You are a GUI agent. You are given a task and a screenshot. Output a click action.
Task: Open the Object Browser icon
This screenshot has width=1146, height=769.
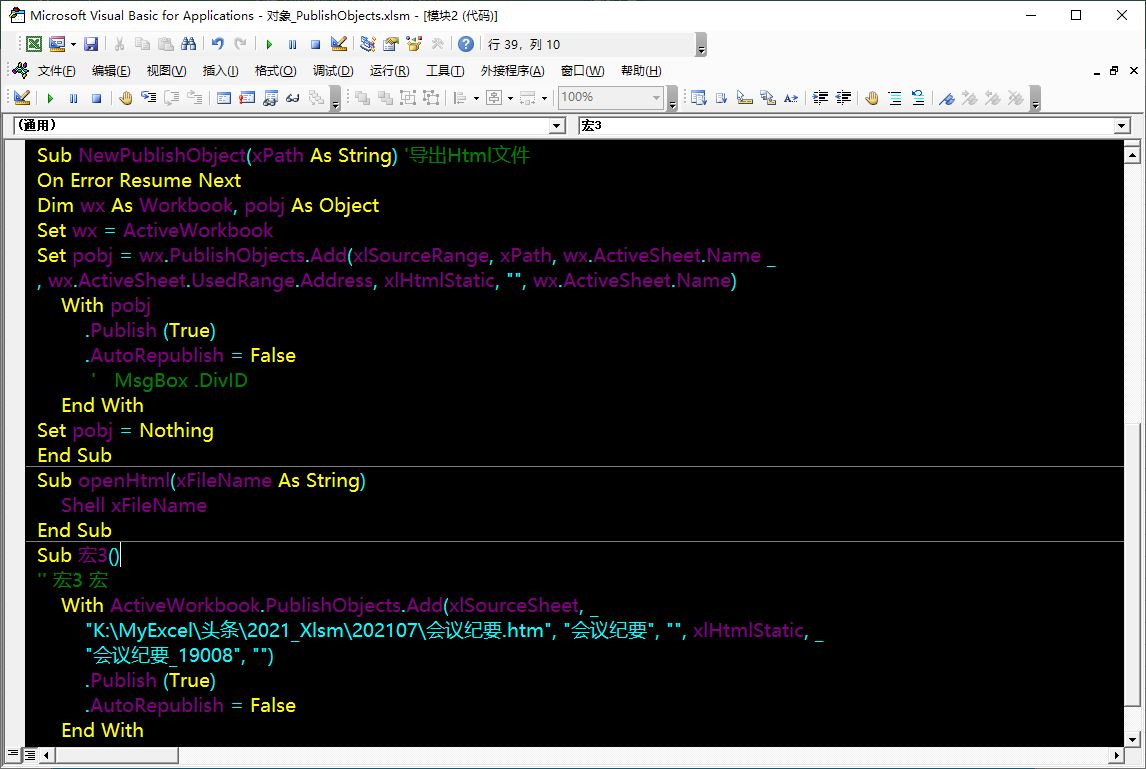coord(413,44)
